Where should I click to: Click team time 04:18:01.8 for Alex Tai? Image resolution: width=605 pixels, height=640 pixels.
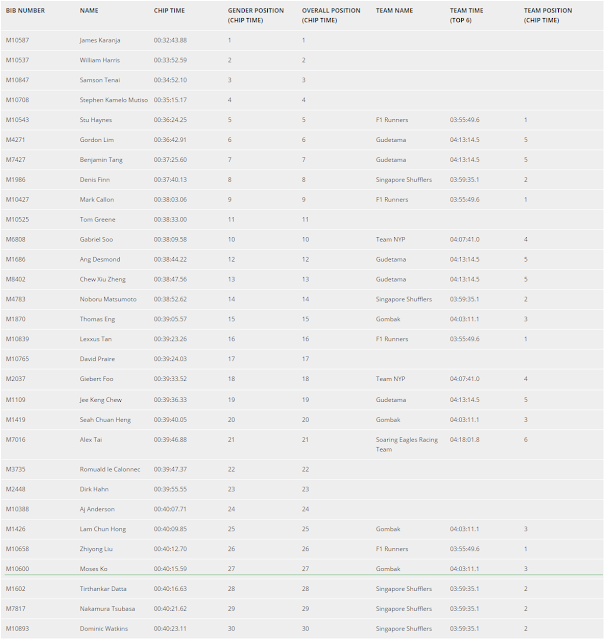(465, 440)
